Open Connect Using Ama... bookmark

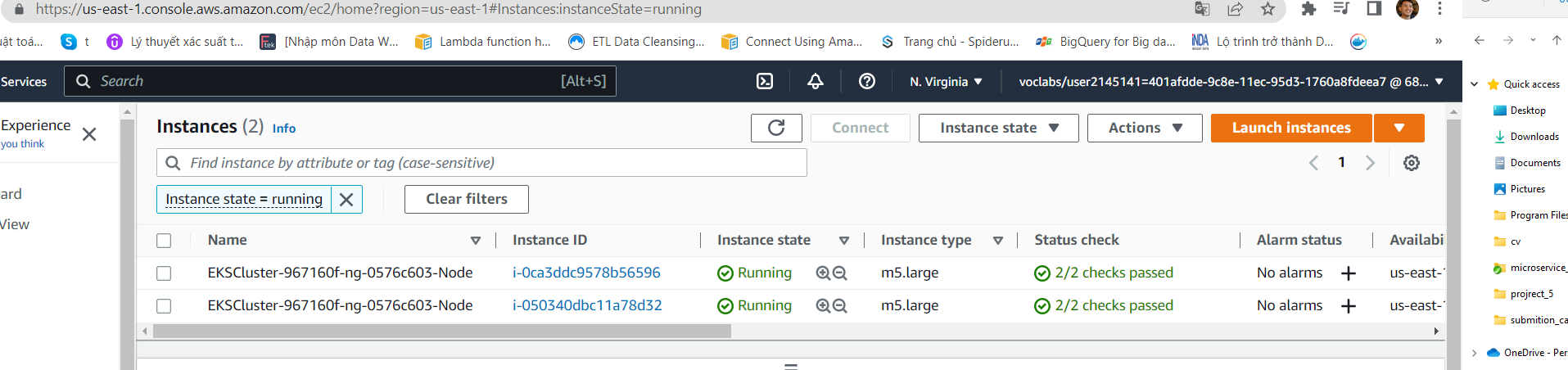point(792,41)
